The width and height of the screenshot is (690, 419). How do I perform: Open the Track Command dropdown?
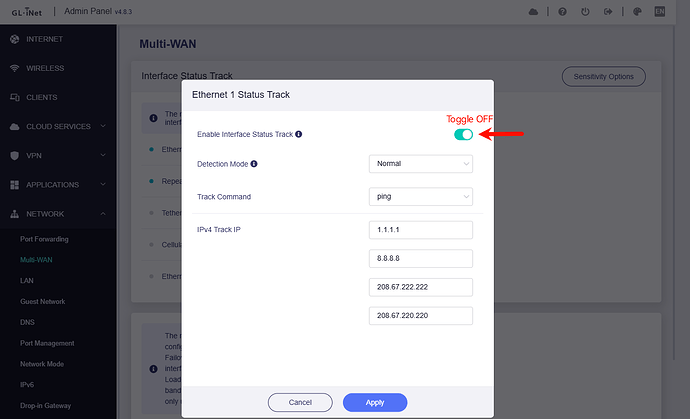(x=420, y=197)
